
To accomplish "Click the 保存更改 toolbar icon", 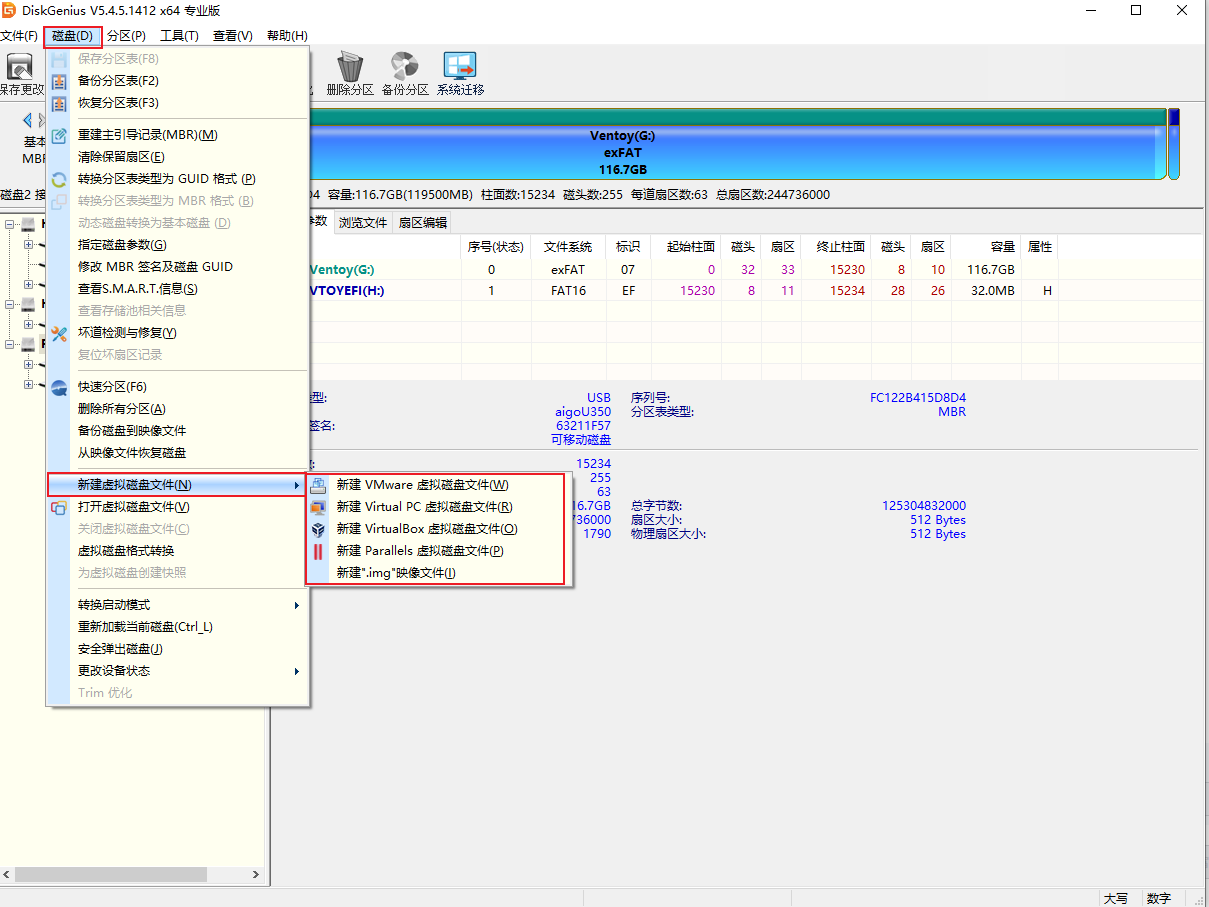I will coord(20,67).
